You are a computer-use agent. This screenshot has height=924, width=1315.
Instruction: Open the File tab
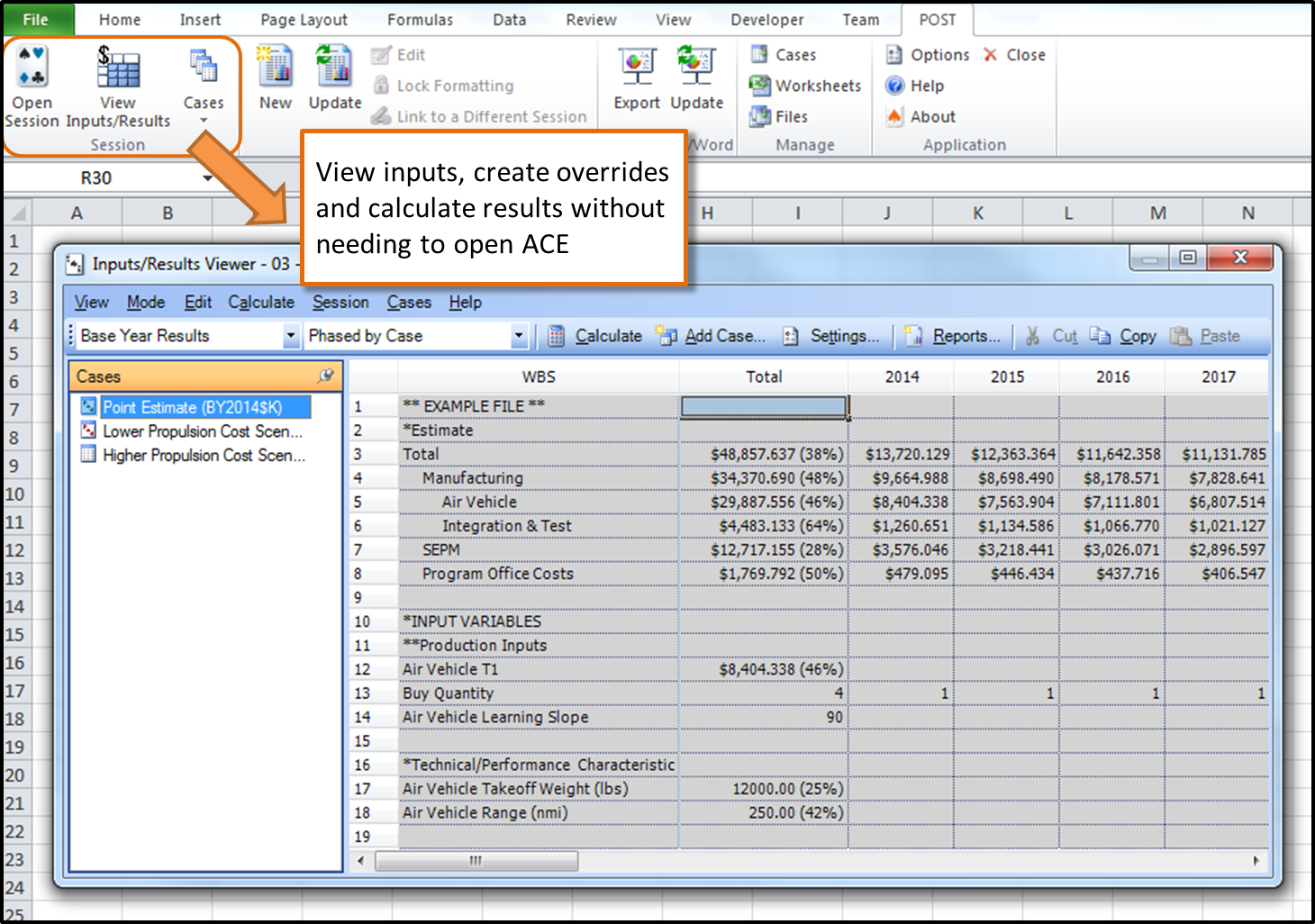coord(36,20)
